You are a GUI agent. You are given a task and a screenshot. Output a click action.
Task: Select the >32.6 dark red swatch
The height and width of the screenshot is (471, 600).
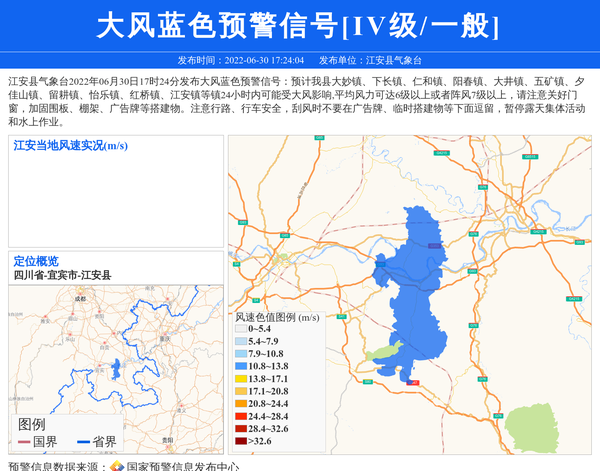[241, 441]
